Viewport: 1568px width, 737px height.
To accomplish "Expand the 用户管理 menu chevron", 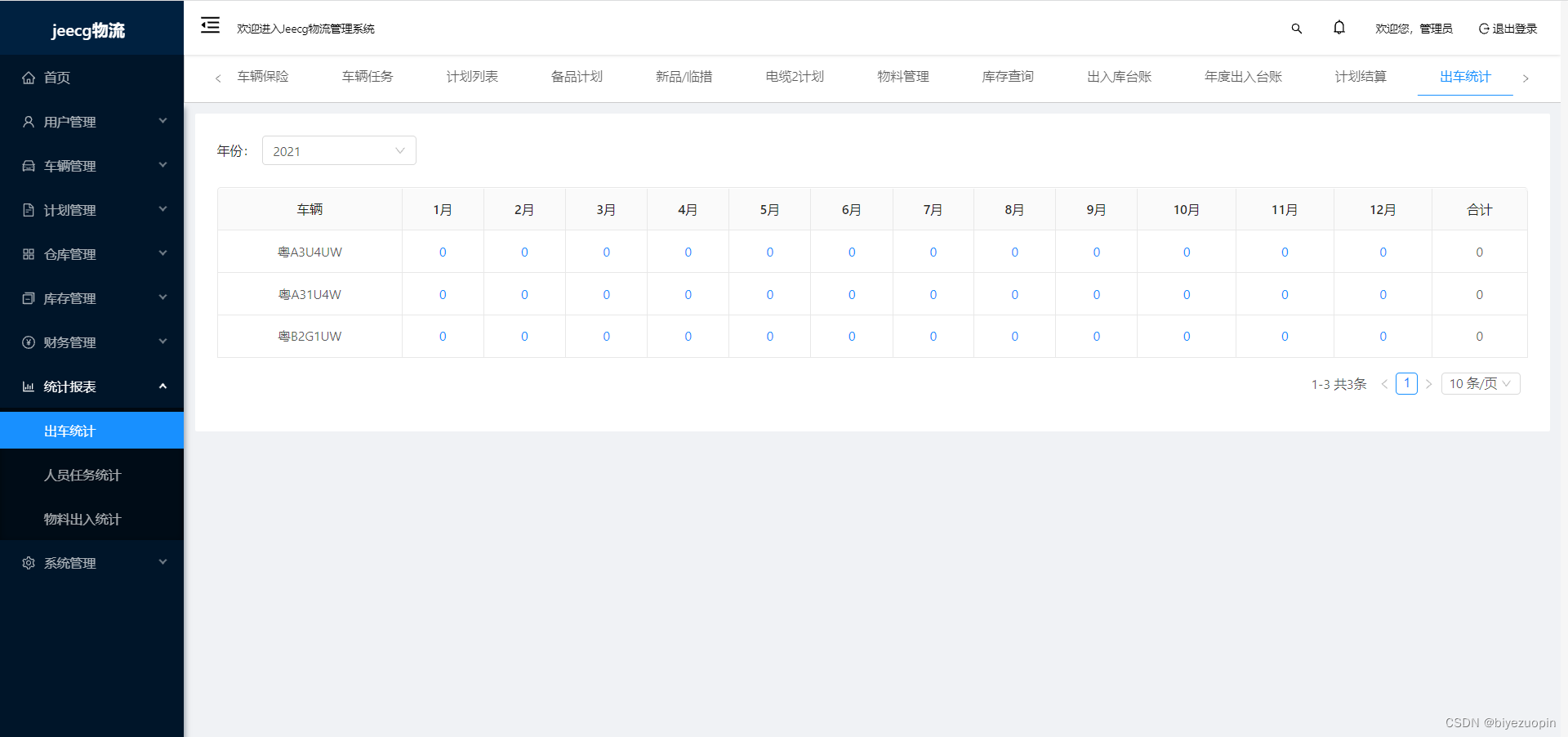I will [x=163, y=121].
